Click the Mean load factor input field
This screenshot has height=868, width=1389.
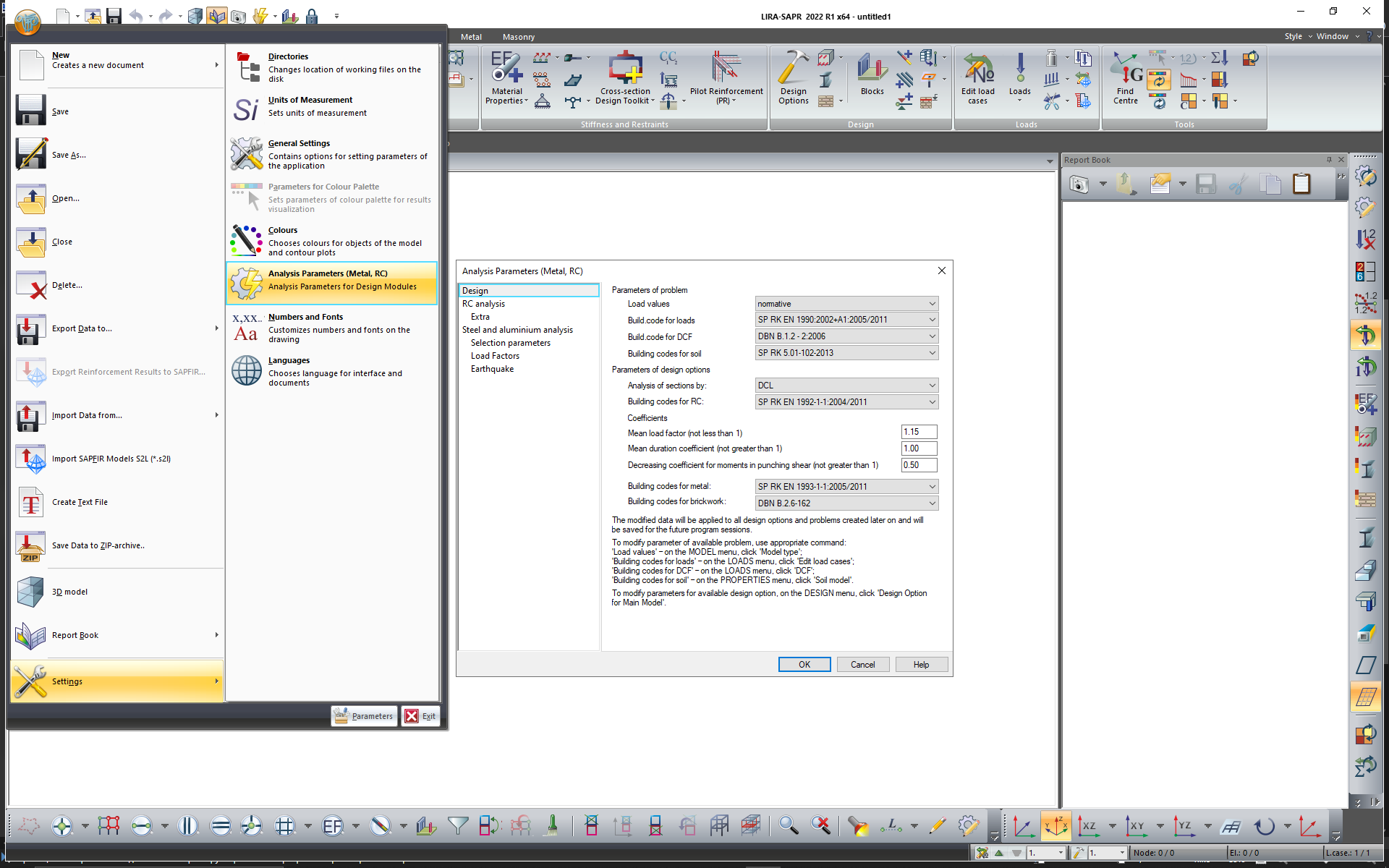click(x=919, y=433)
